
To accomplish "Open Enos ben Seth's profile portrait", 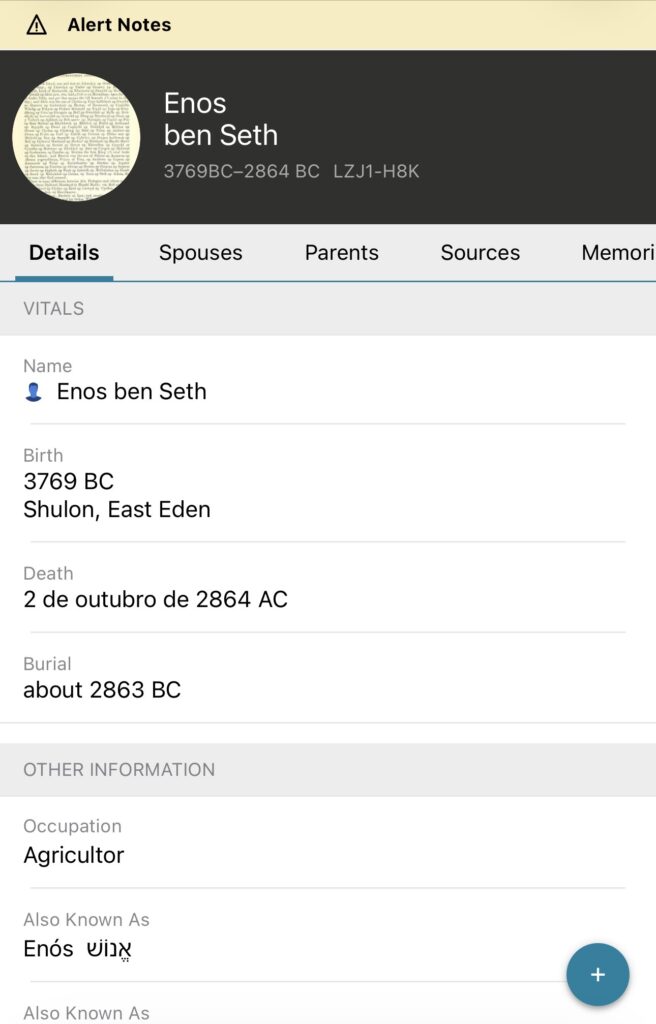I will (x=76, y=137).
